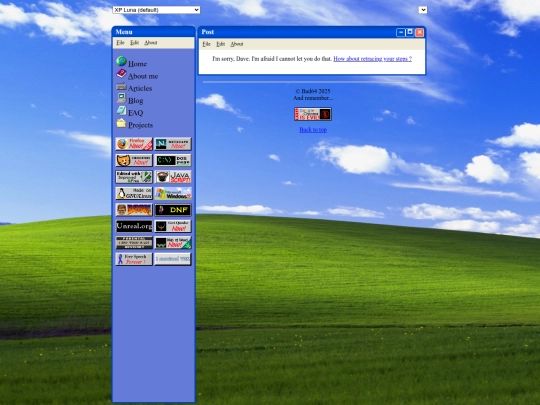Click the notepad icon beside FAQ
This screenshot has height=405, width=540.
click(121, 110)
